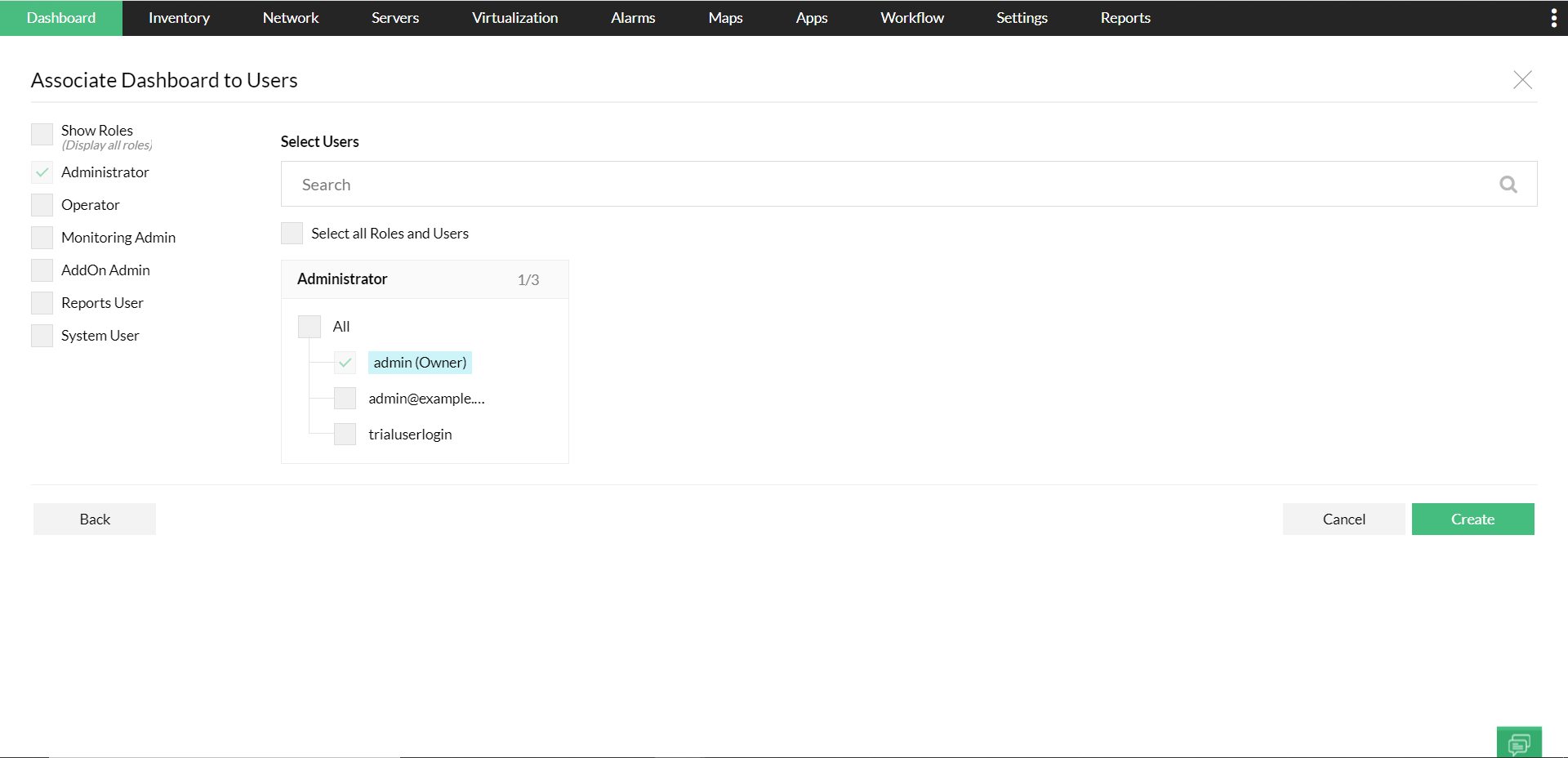
Task: Select the admin (Owner) user label
Action: pos(420,363)
